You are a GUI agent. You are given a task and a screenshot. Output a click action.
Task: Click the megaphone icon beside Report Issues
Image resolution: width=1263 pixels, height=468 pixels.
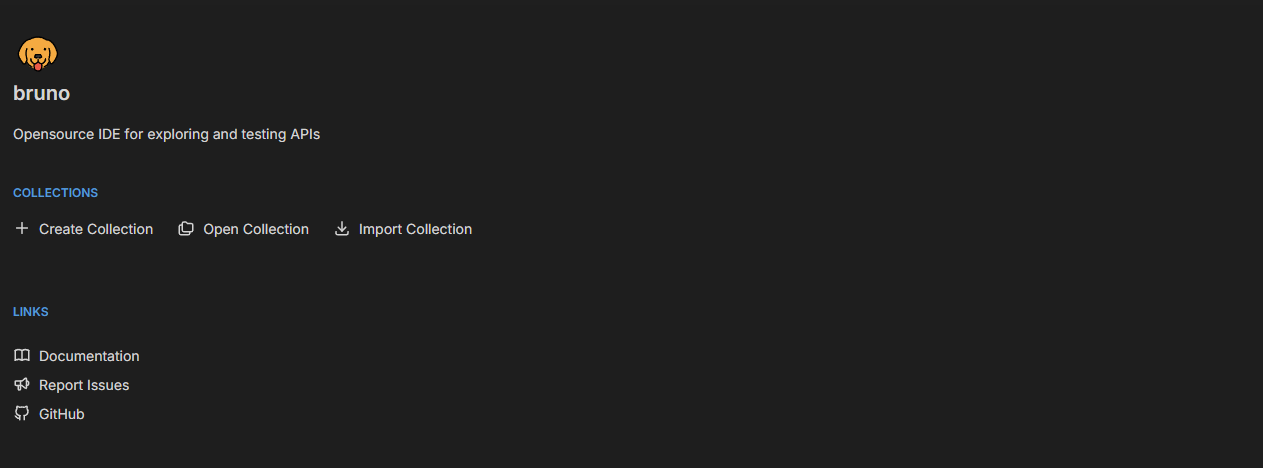click(x=22, y=385)
